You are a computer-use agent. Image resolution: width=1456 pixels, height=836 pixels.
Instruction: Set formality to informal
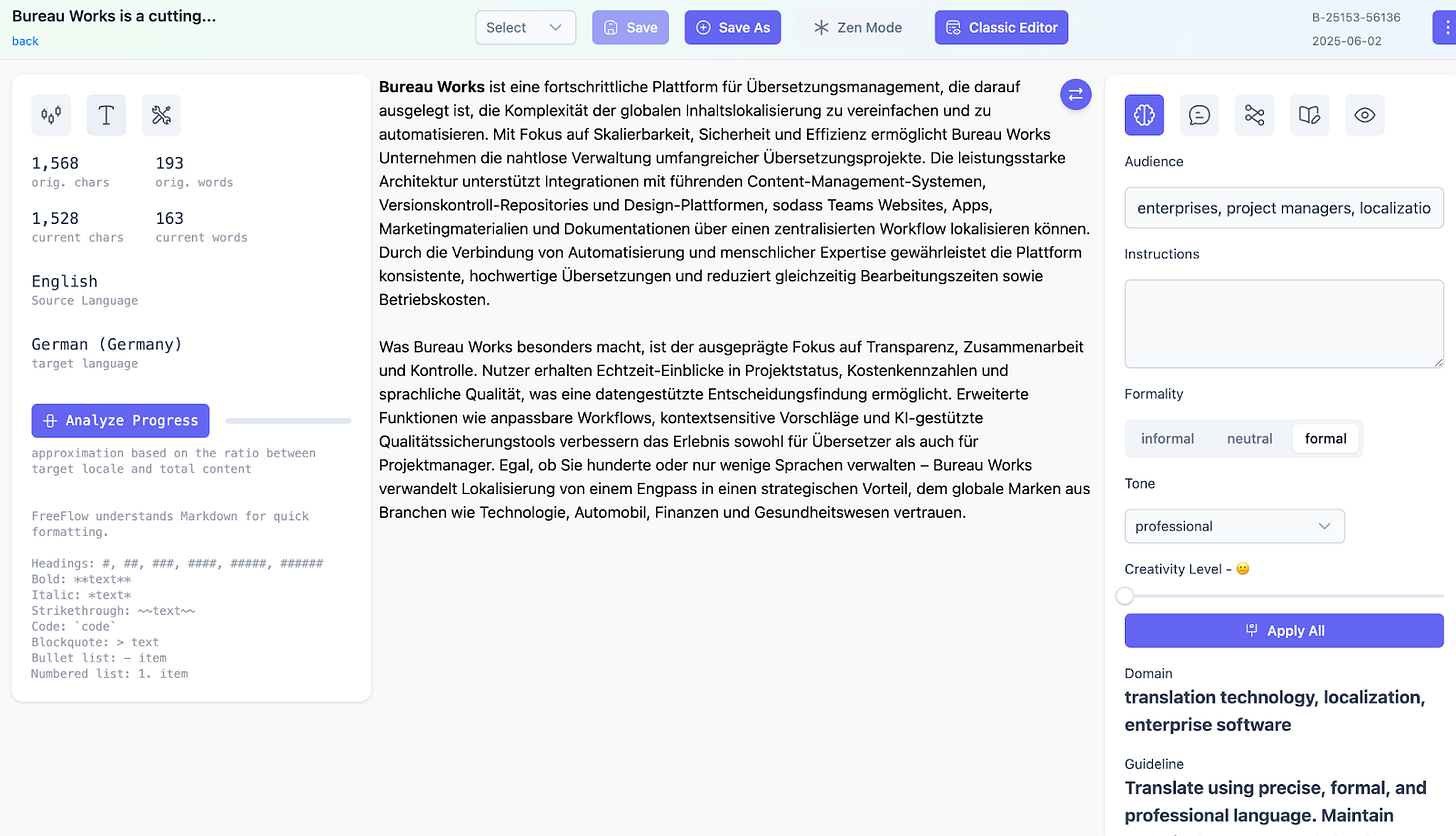pyautogui.click(x=1168, y=438)
